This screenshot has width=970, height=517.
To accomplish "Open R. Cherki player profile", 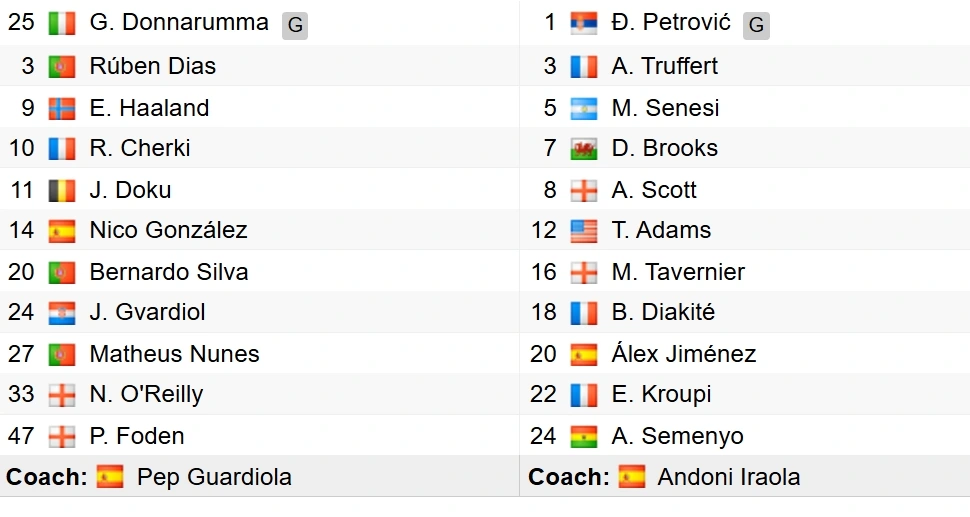I will click(139, 148).
